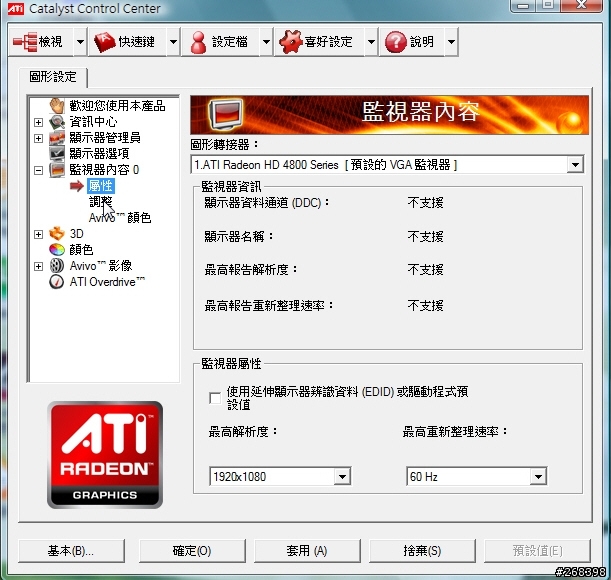
Task: Click the 喜好設定 toolbar label
Action: (328, 42)
